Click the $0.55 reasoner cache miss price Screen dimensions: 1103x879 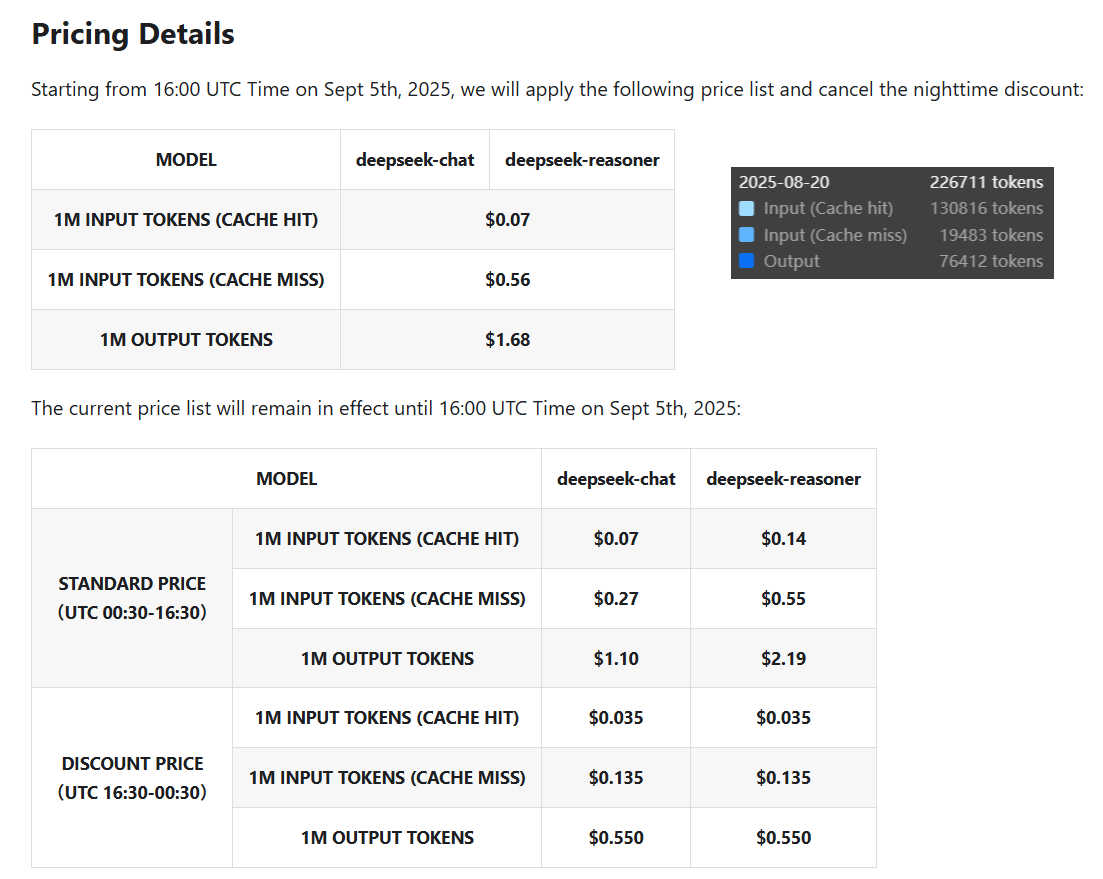click(x=783, y=598)
